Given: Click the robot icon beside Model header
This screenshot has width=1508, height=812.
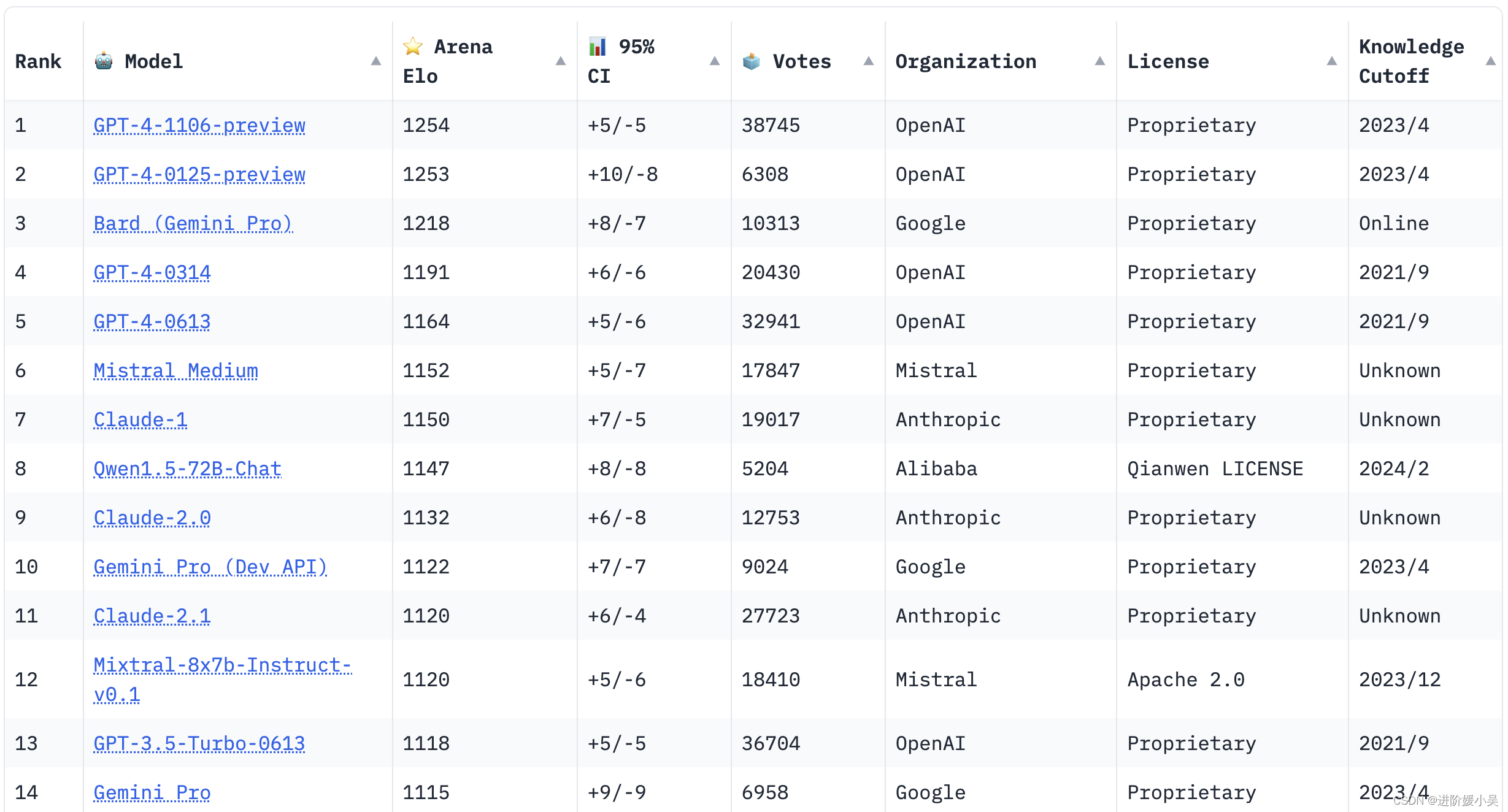Looking at the screenshot, I should [x=104, y=61].
